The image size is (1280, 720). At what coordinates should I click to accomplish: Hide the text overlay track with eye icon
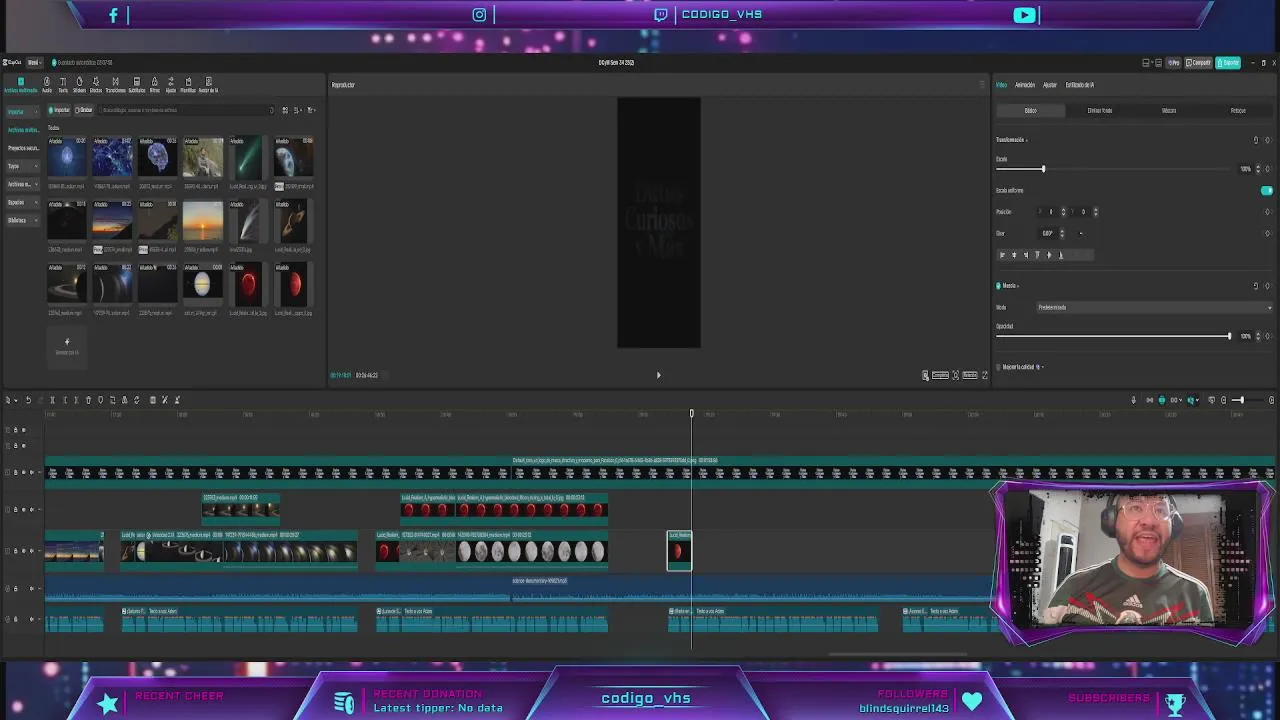click(25, 472)
